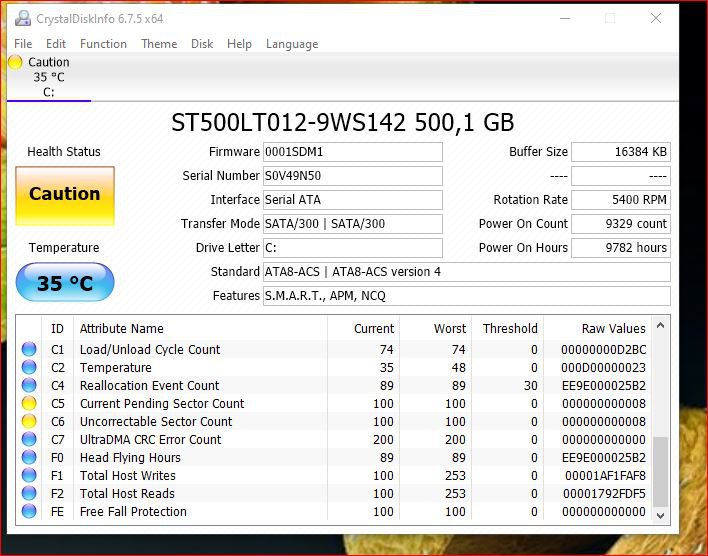Select the Load/Unload Cycle Count row text
This screenshot has width=708, height=556.
[150, 350]
